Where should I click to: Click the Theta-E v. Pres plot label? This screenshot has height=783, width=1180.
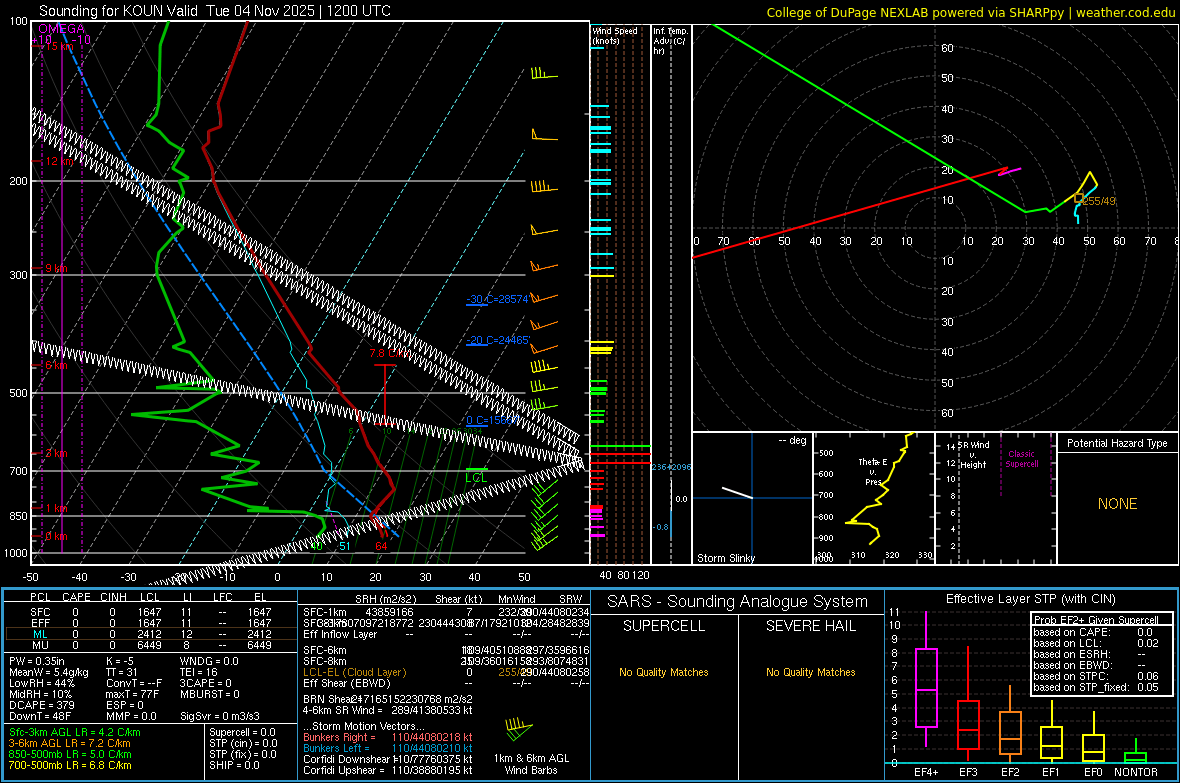coord(873,471)
